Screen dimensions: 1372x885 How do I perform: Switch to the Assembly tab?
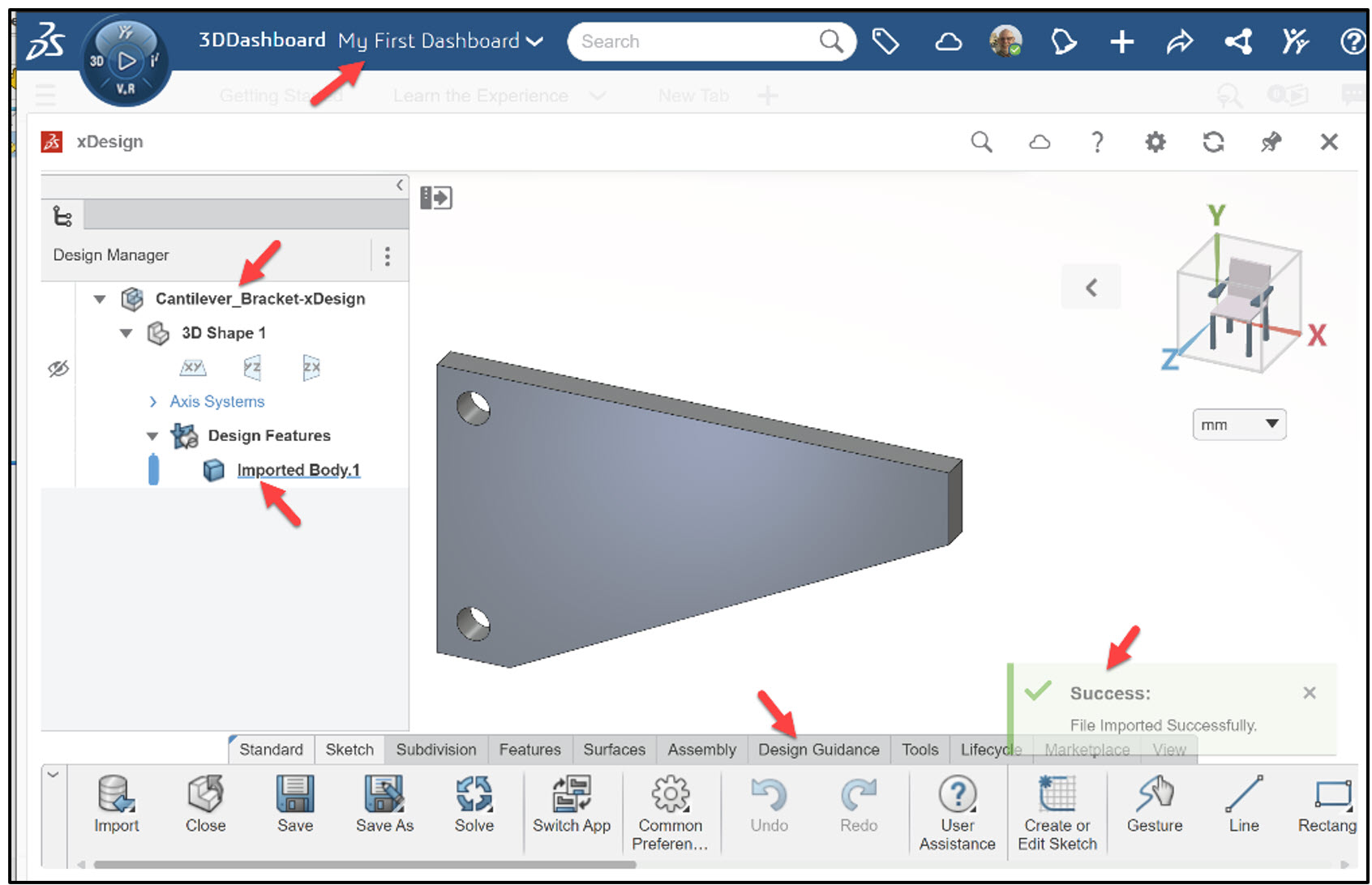(x=701, y=750)
